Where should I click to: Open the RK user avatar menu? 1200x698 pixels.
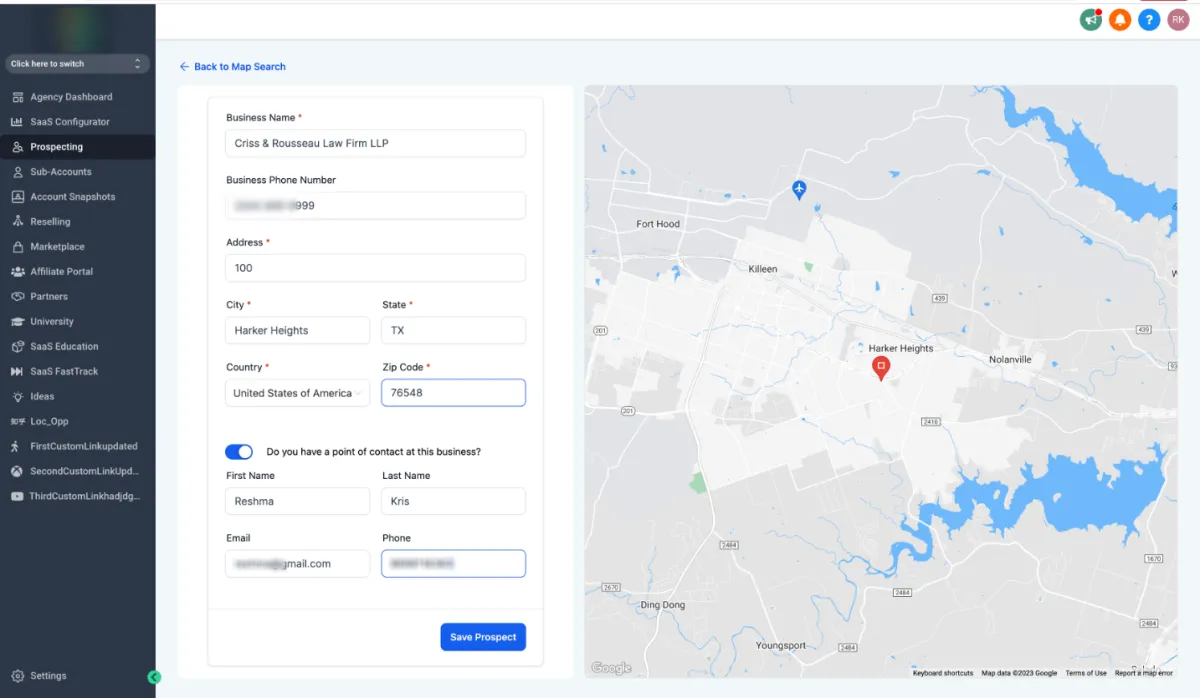[x=1178, y=19]
